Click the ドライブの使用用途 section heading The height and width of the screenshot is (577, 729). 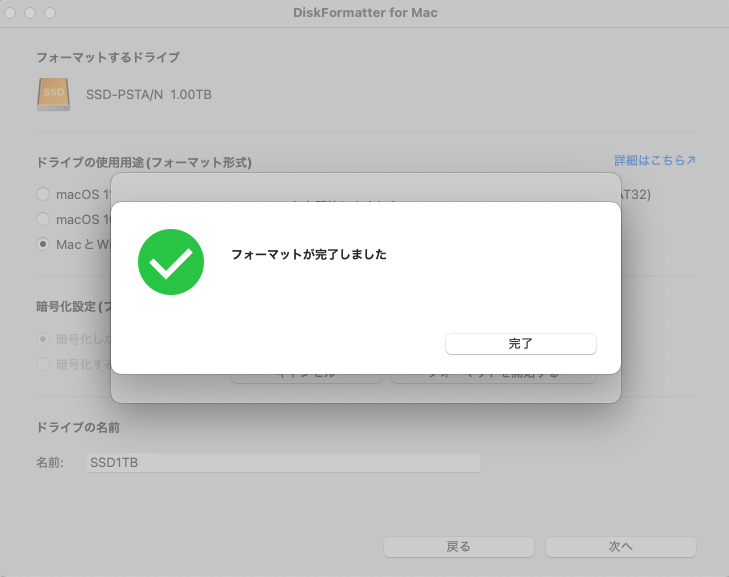pos(143,162)
